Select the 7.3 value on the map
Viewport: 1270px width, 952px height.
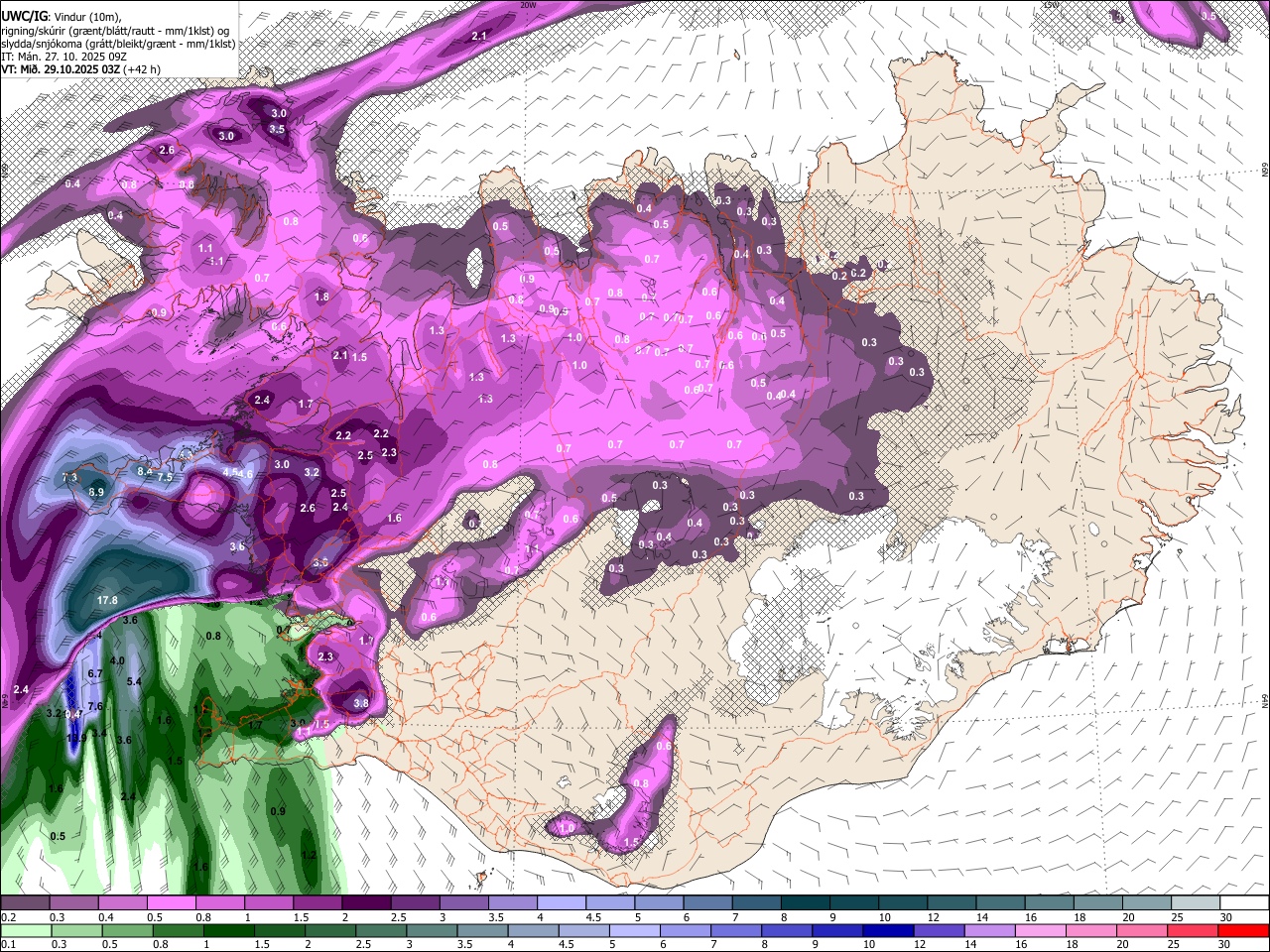tap(69, 478)
